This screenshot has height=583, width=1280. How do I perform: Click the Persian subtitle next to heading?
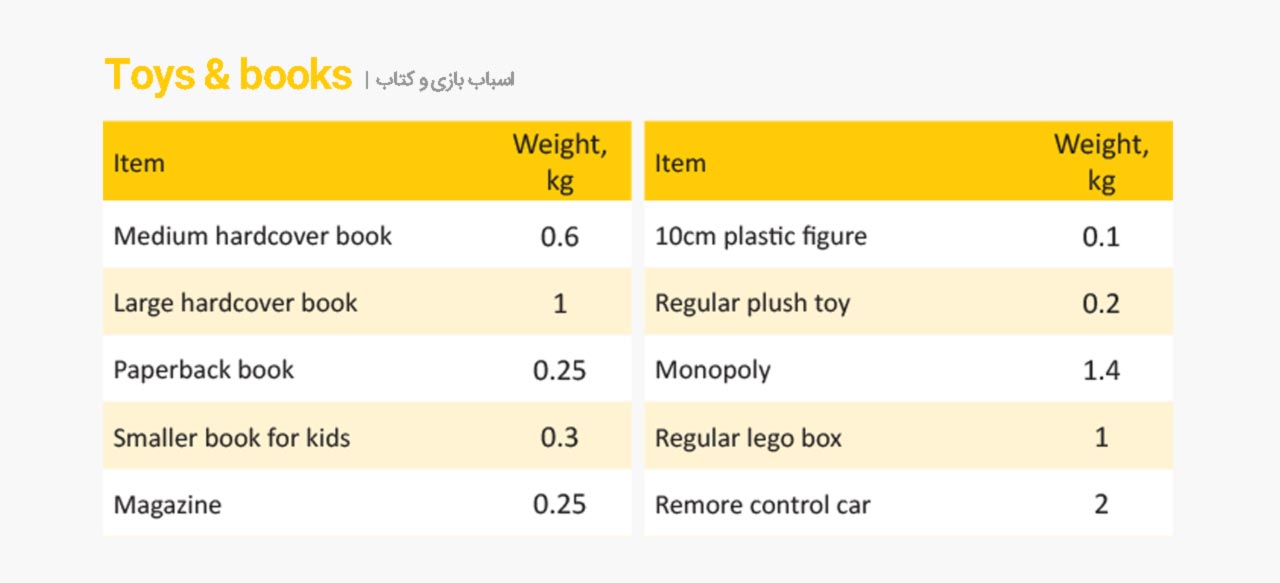445,80
